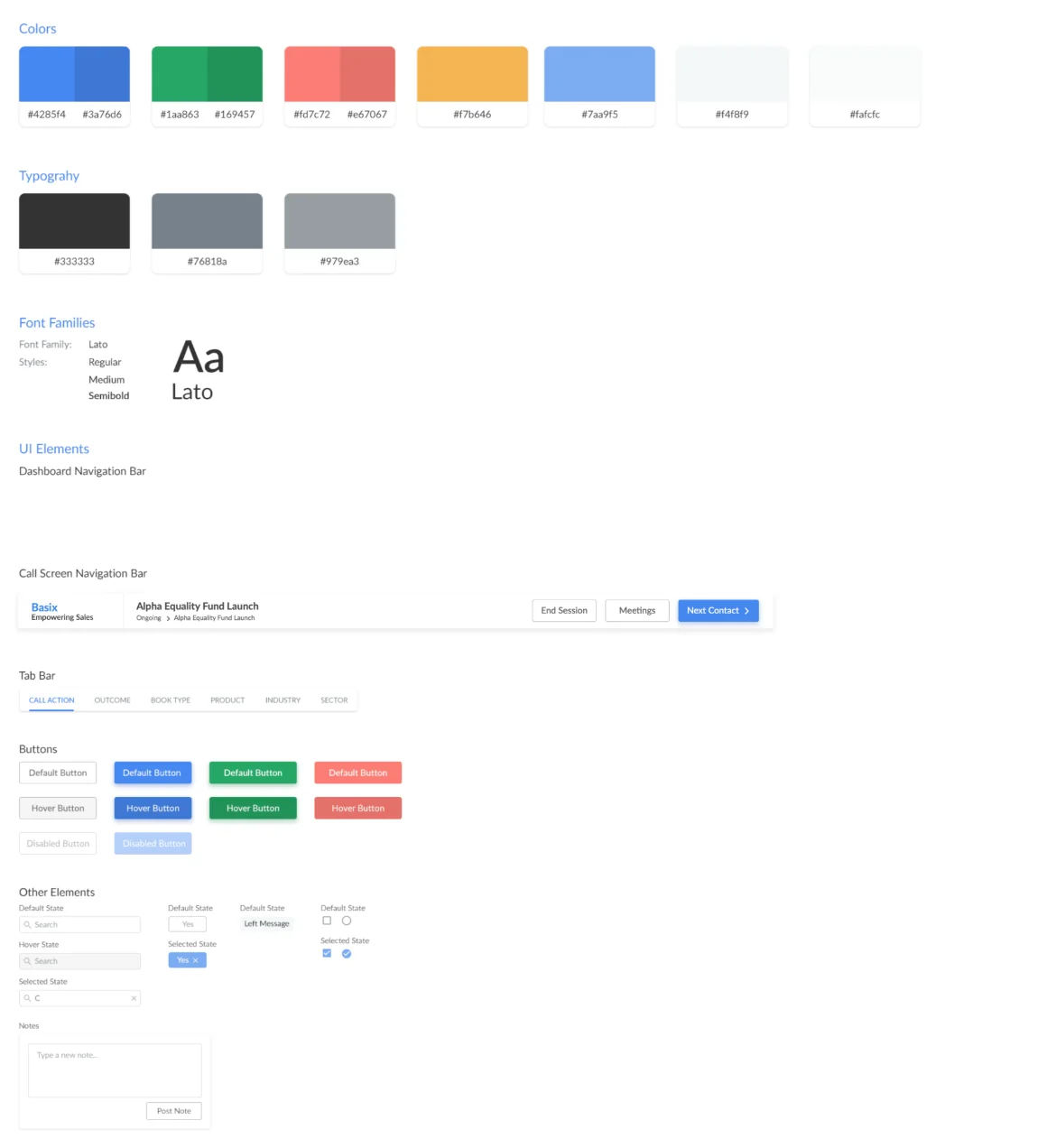Image resolution: width=1047 pixels, height=1148 pixels.
Task: Click the large Aa type specimen
Action: [x=199, y=357]
